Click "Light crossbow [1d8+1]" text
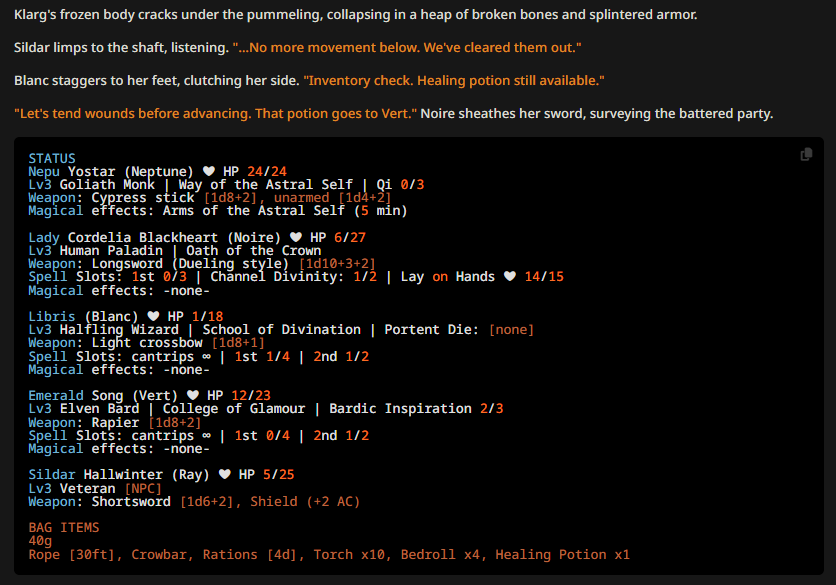 click(x=178, y=342)
